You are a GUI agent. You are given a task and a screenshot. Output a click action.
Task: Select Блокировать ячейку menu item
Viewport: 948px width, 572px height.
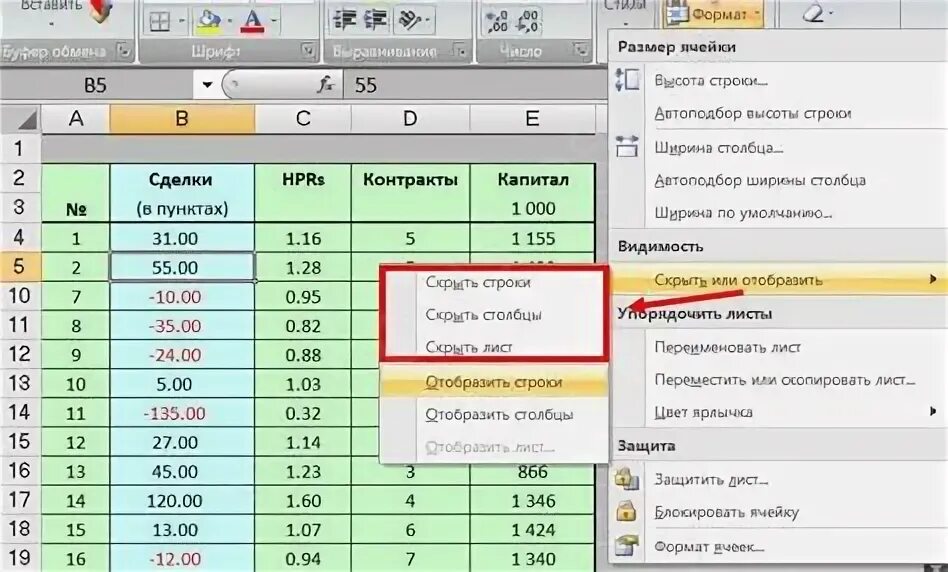click(x=727, y=512)
